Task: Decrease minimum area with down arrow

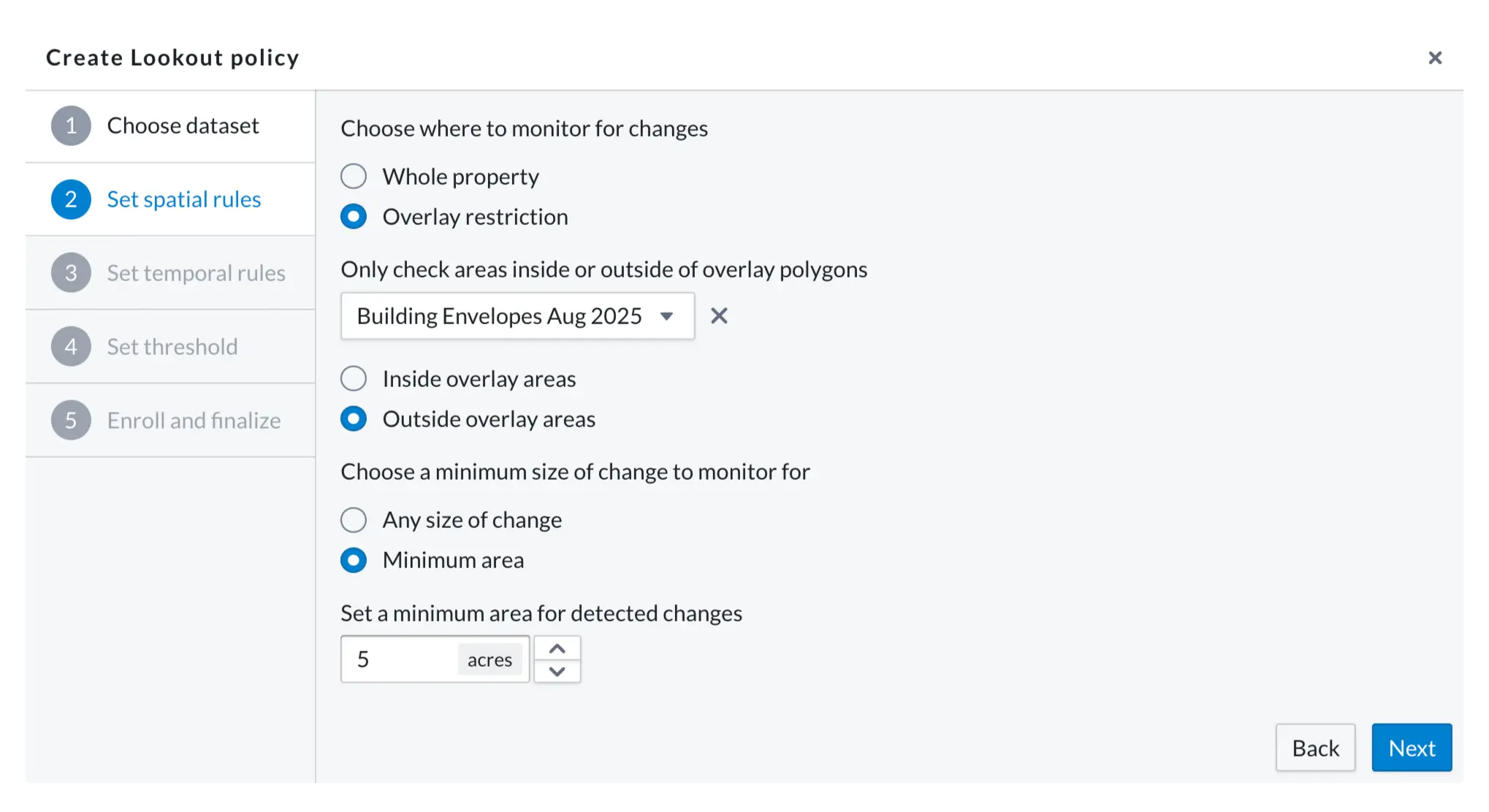Action: 557,671
